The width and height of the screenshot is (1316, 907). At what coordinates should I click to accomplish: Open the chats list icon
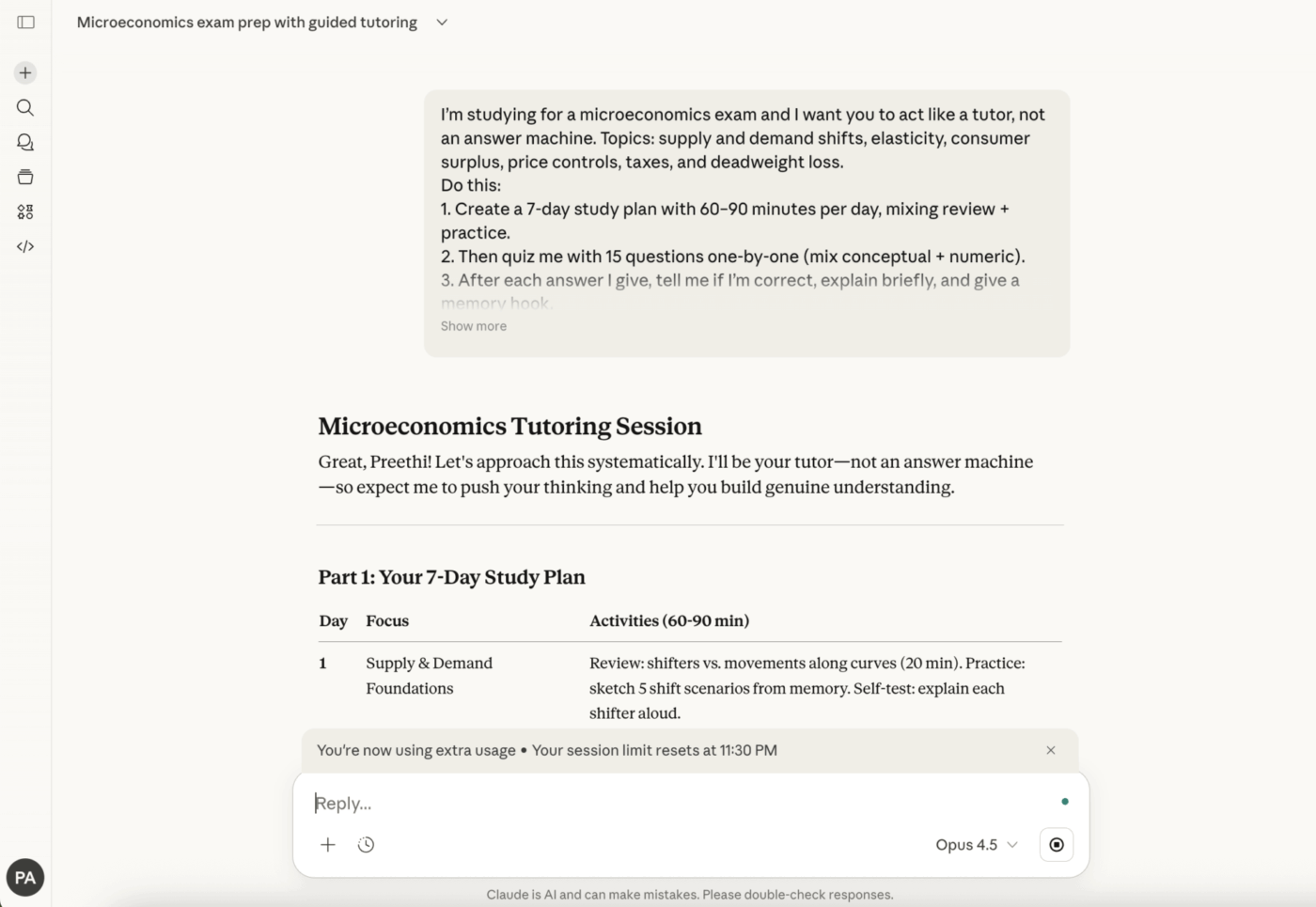tap(25, 142)
